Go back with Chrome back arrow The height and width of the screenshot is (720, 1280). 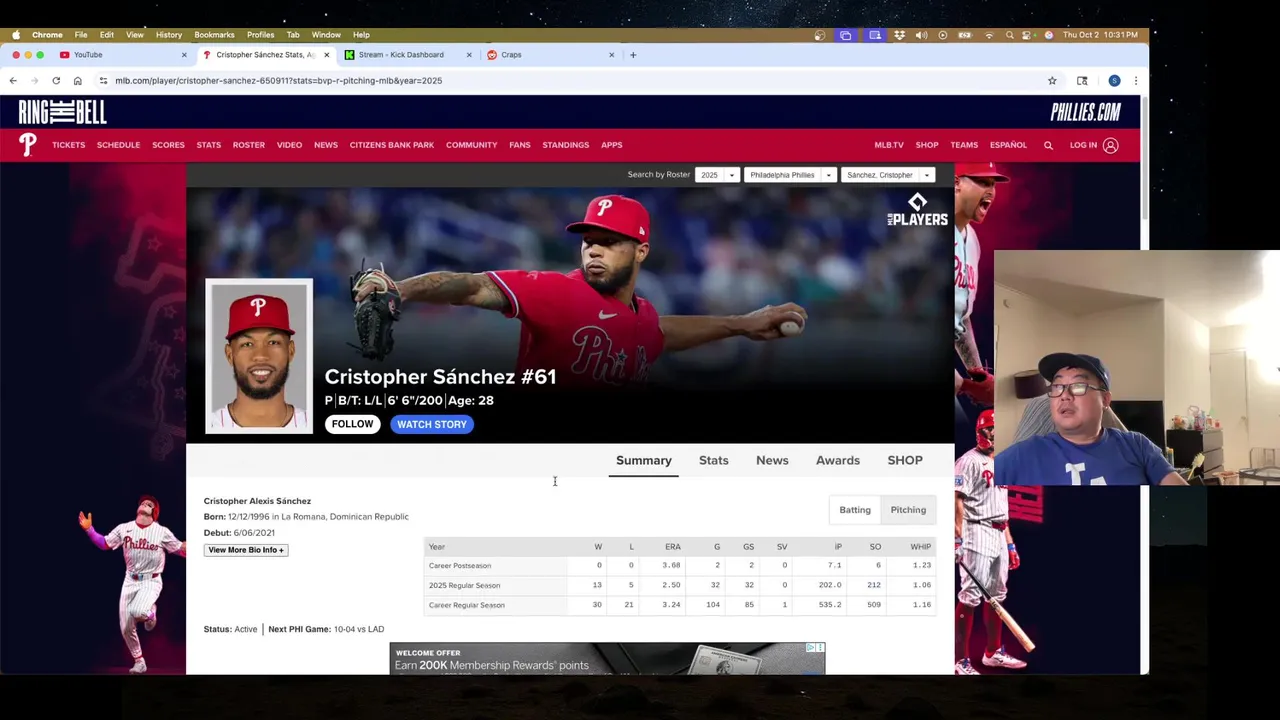click(13, 81)
